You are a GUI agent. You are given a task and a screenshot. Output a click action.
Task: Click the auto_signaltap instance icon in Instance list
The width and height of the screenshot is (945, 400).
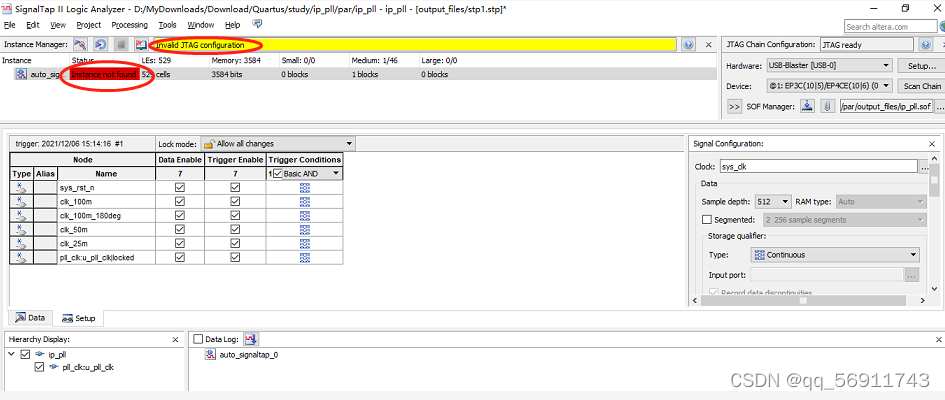pyautogui.click(x=22, y=74)
